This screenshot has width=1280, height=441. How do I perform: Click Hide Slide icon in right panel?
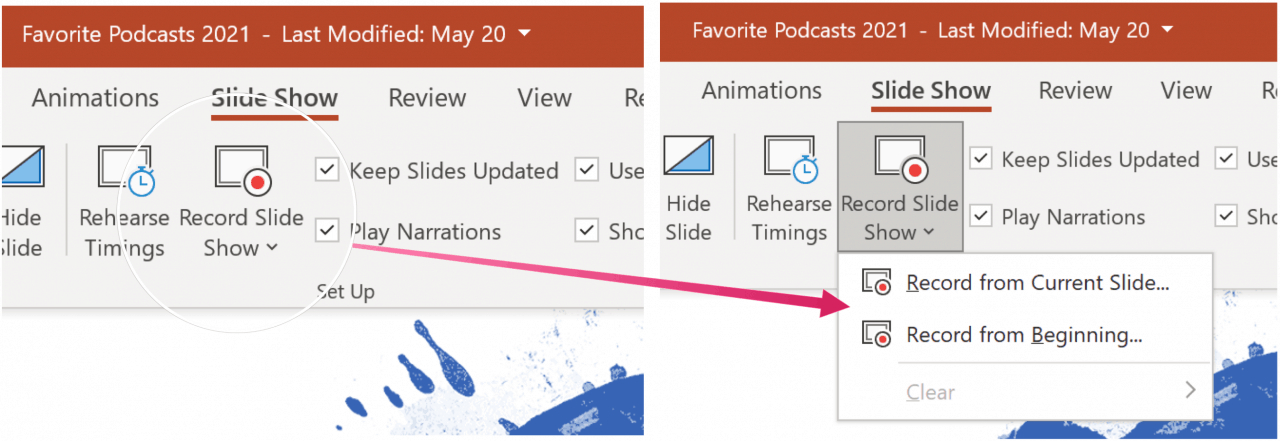coord(689,158)
